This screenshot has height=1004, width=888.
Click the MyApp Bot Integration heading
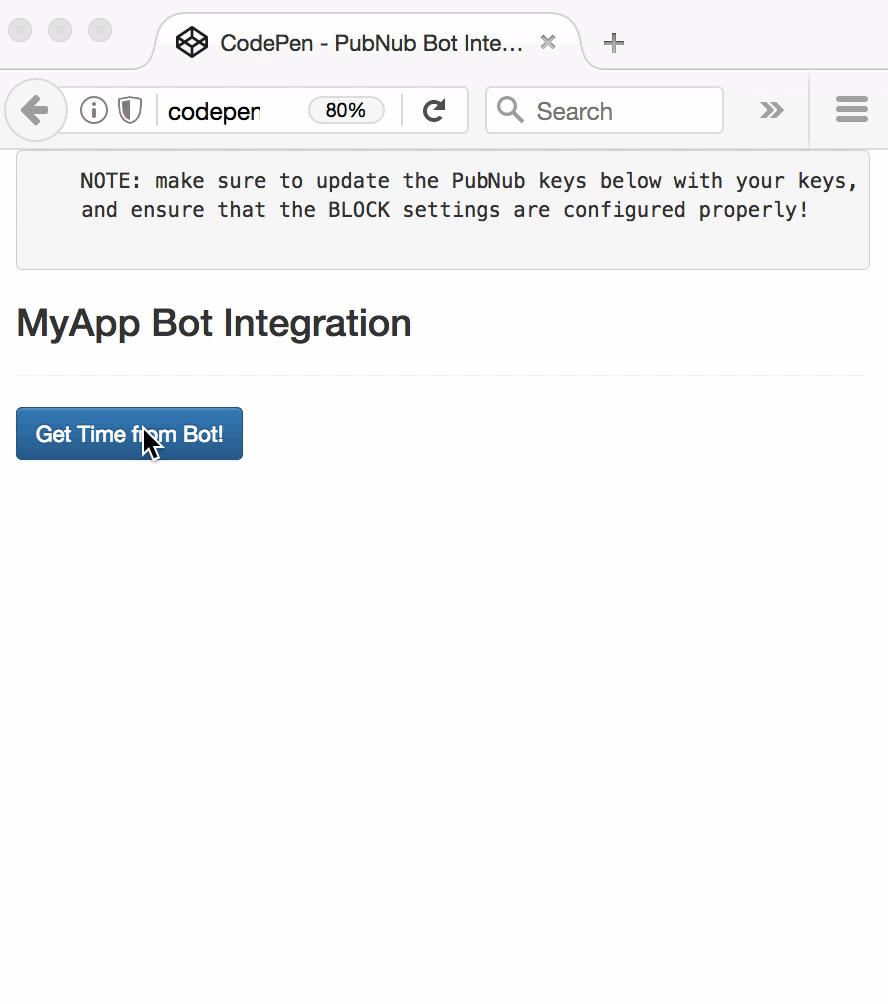[214, 323]
